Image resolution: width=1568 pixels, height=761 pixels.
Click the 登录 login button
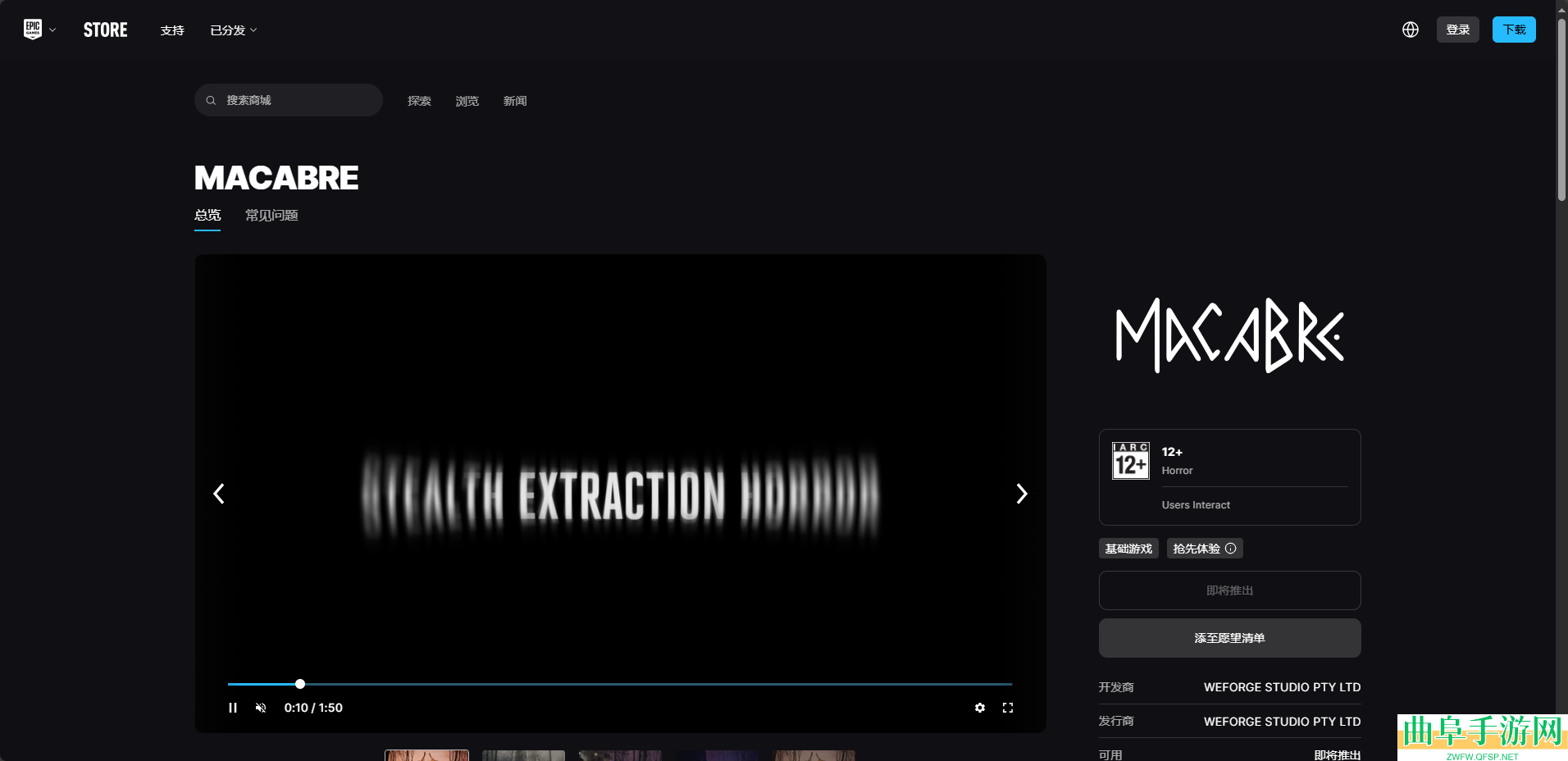pyautogui.click(x=1457, y=30)
